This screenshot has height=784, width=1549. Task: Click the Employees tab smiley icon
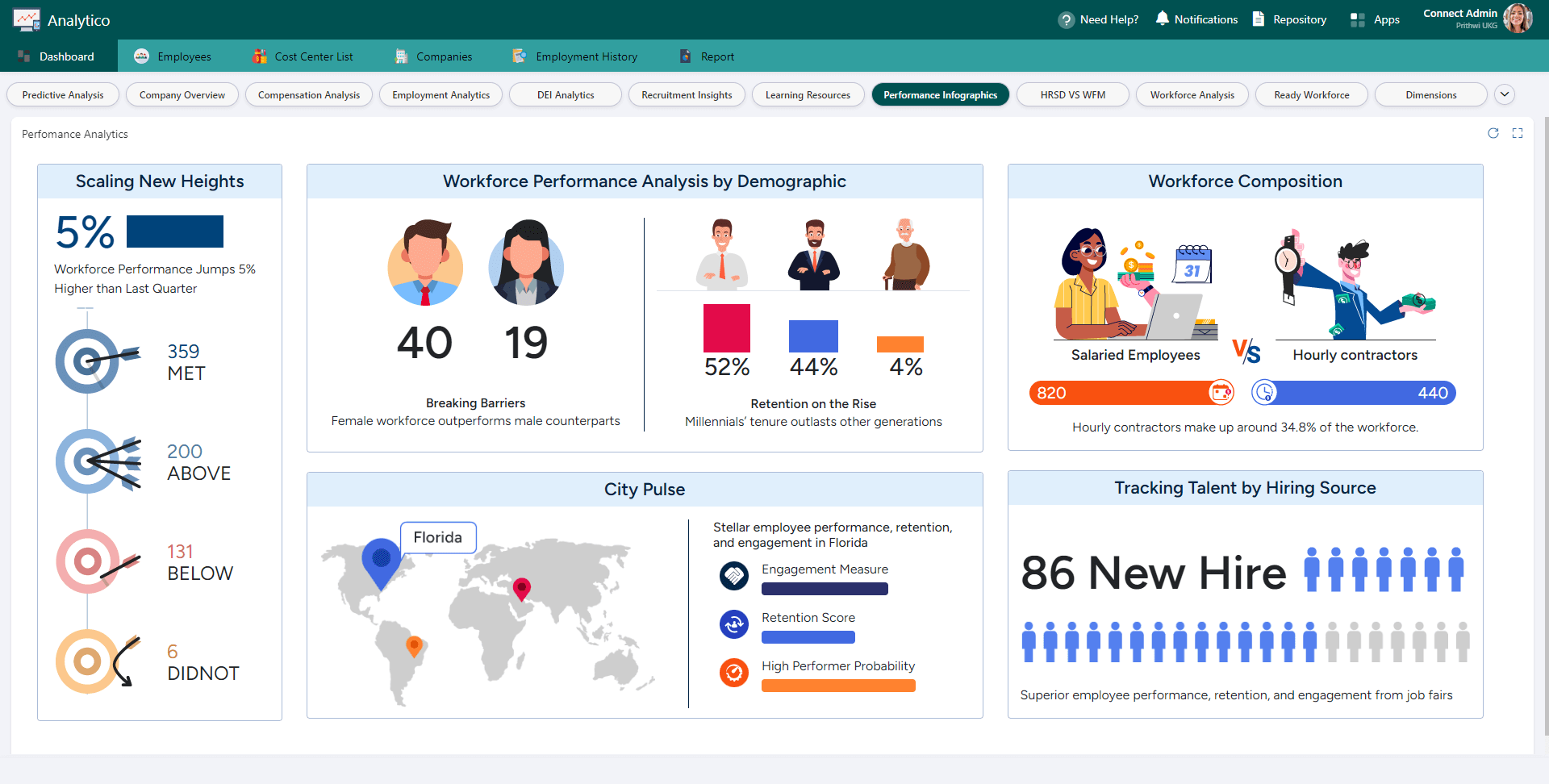pos(141,56)
